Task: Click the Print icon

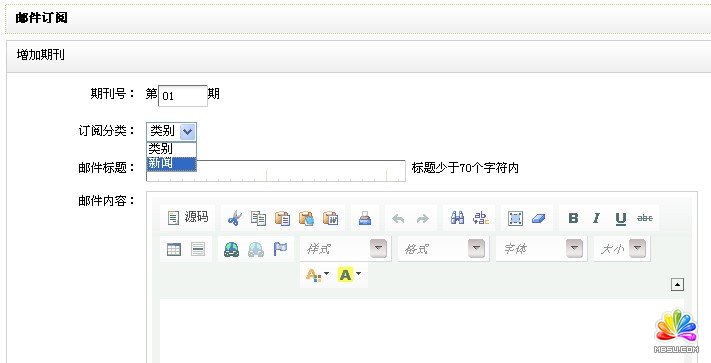Action: (365, 218)
